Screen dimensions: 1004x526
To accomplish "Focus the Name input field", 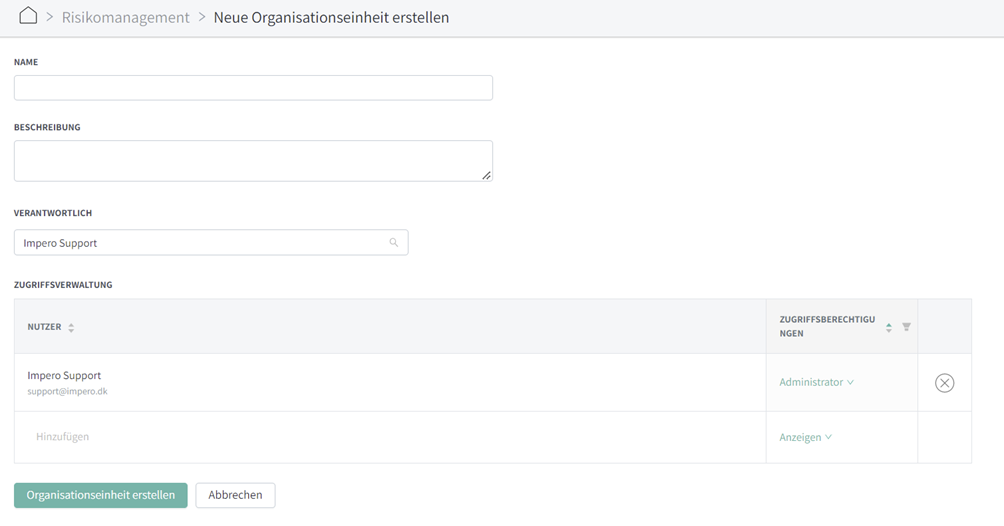I will click(x=254, y=88).
